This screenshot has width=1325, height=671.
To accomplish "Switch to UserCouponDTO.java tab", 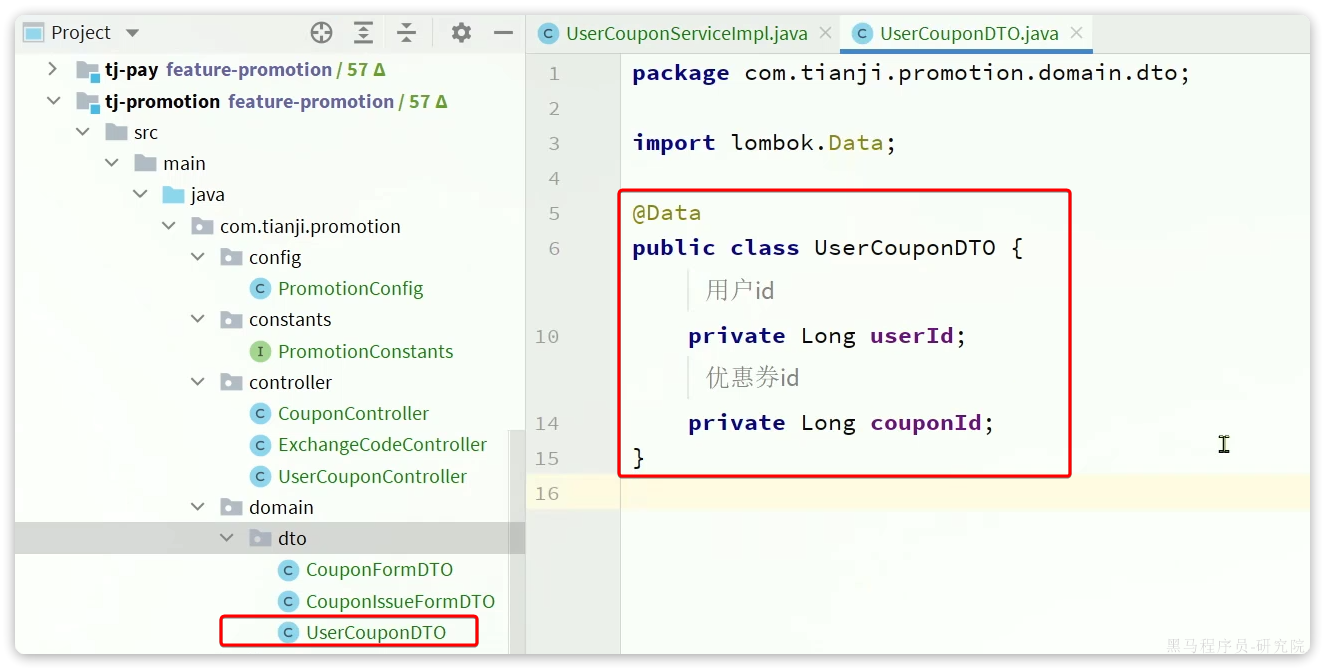I will tap(969, 33).
